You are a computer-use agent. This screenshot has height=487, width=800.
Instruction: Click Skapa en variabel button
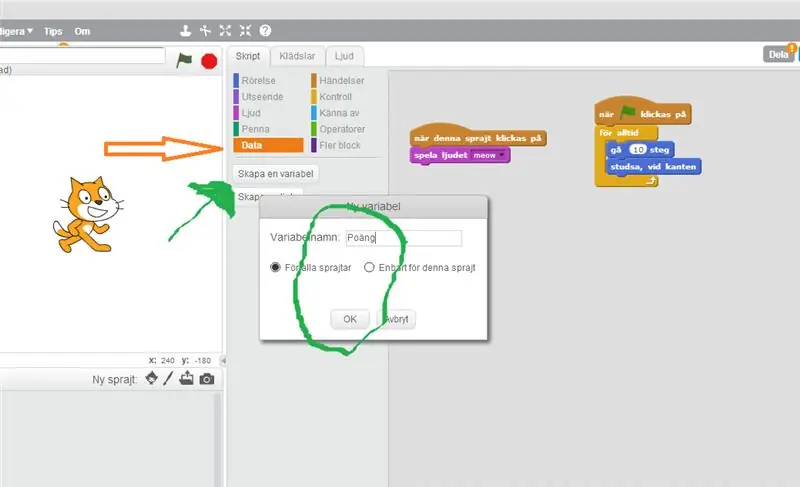coord(276,174)
